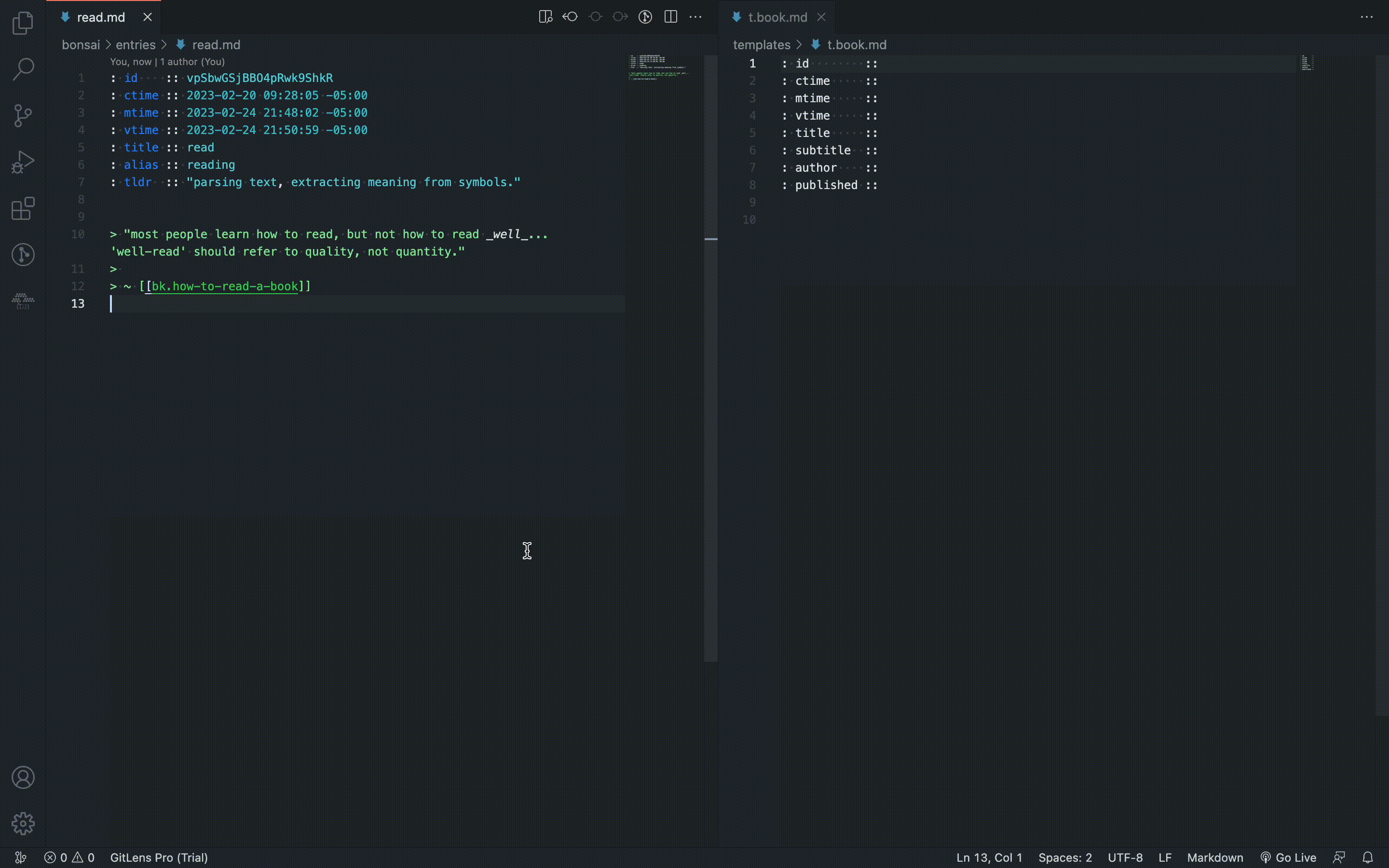Open More Actions menu for t.book.md group
Viewport: 1389px width, 868px height.
pyautogui.click(x=1367, y=17)
